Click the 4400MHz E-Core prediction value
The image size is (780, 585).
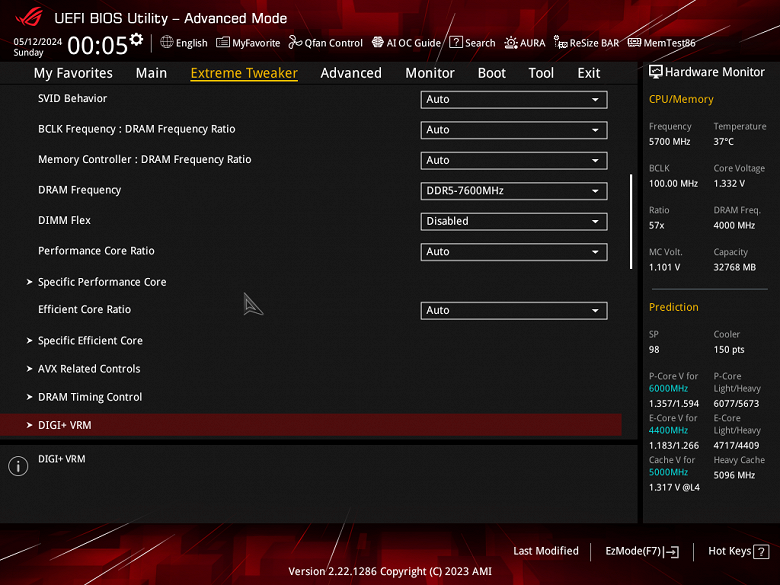point(668,430)
